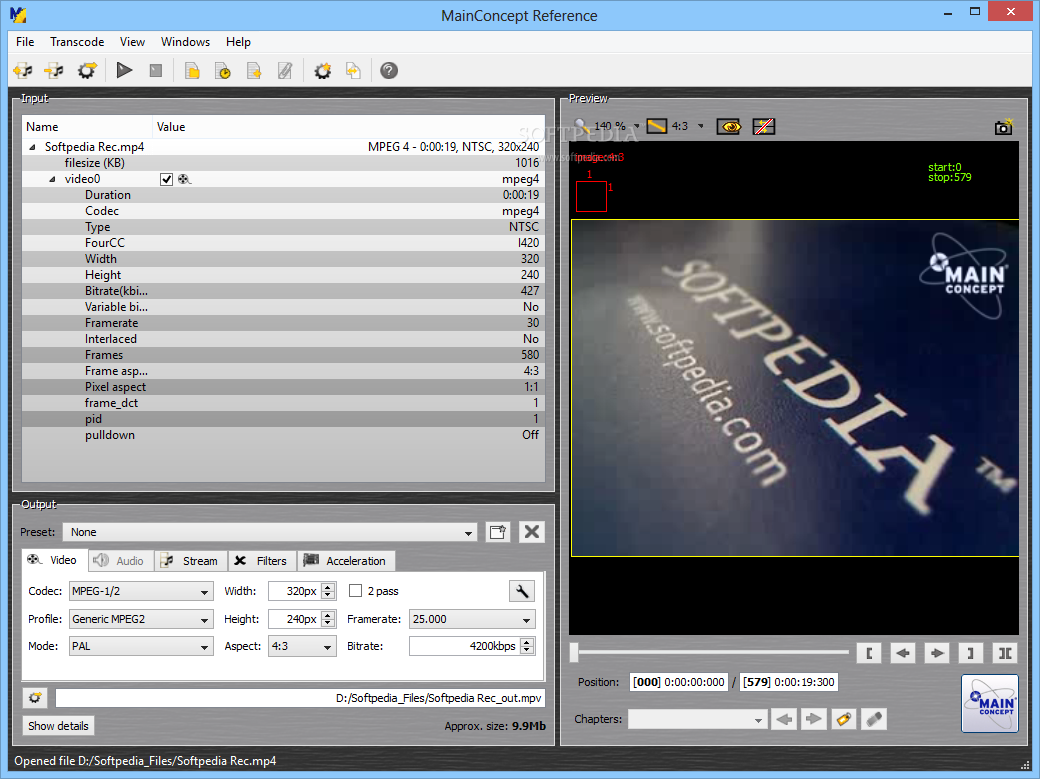Click the preview aspect ratio icon

(657, 125)
